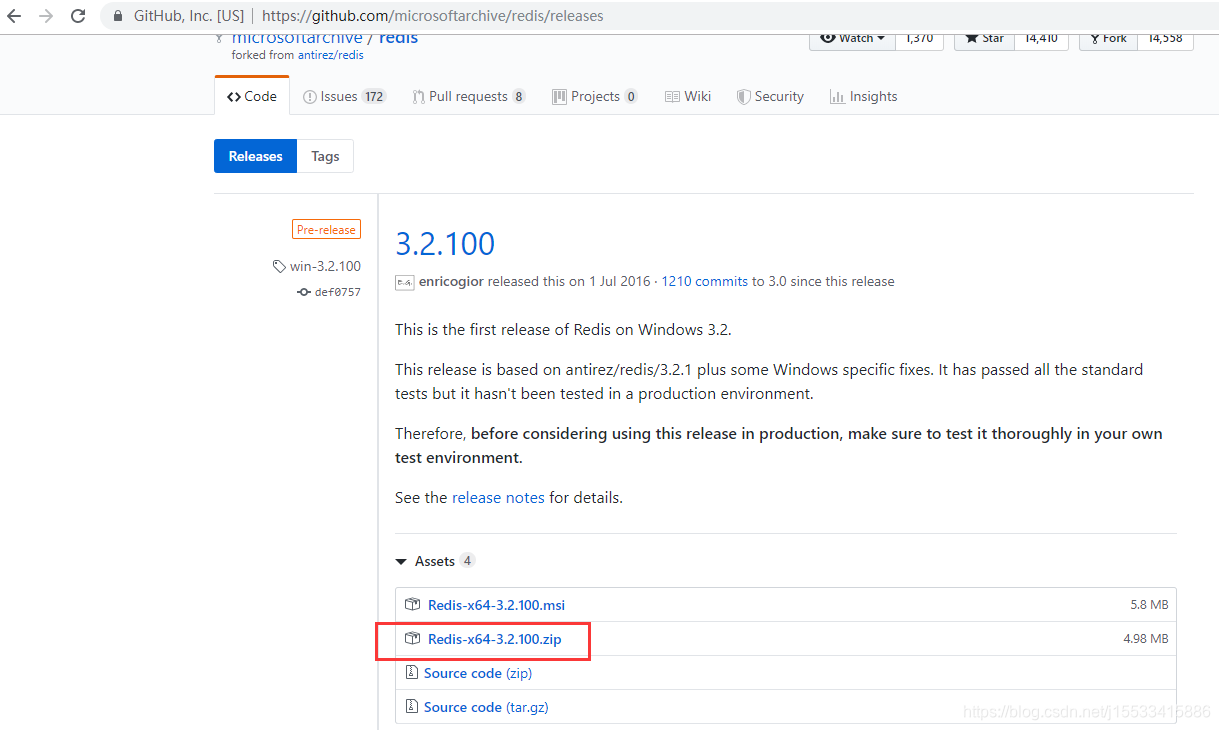Click the 5.8 MB file size text
Viewport: 1220px width, 730px height.
[x=1149, y=605]
